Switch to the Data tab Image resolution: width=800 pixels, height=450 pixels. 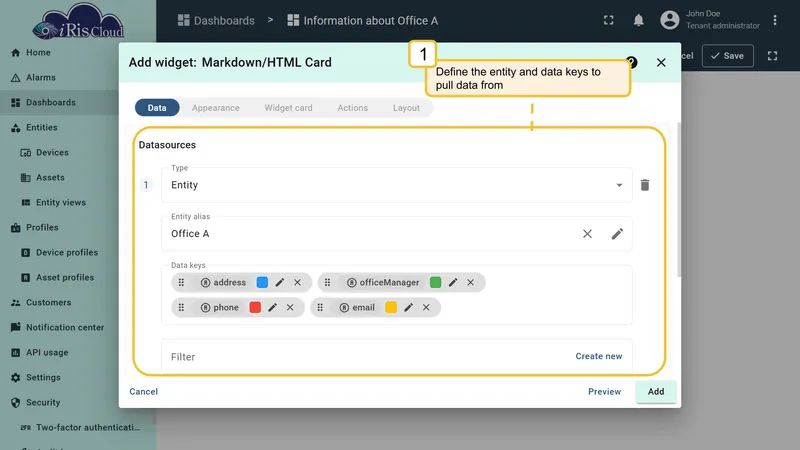tap(157, 108)
